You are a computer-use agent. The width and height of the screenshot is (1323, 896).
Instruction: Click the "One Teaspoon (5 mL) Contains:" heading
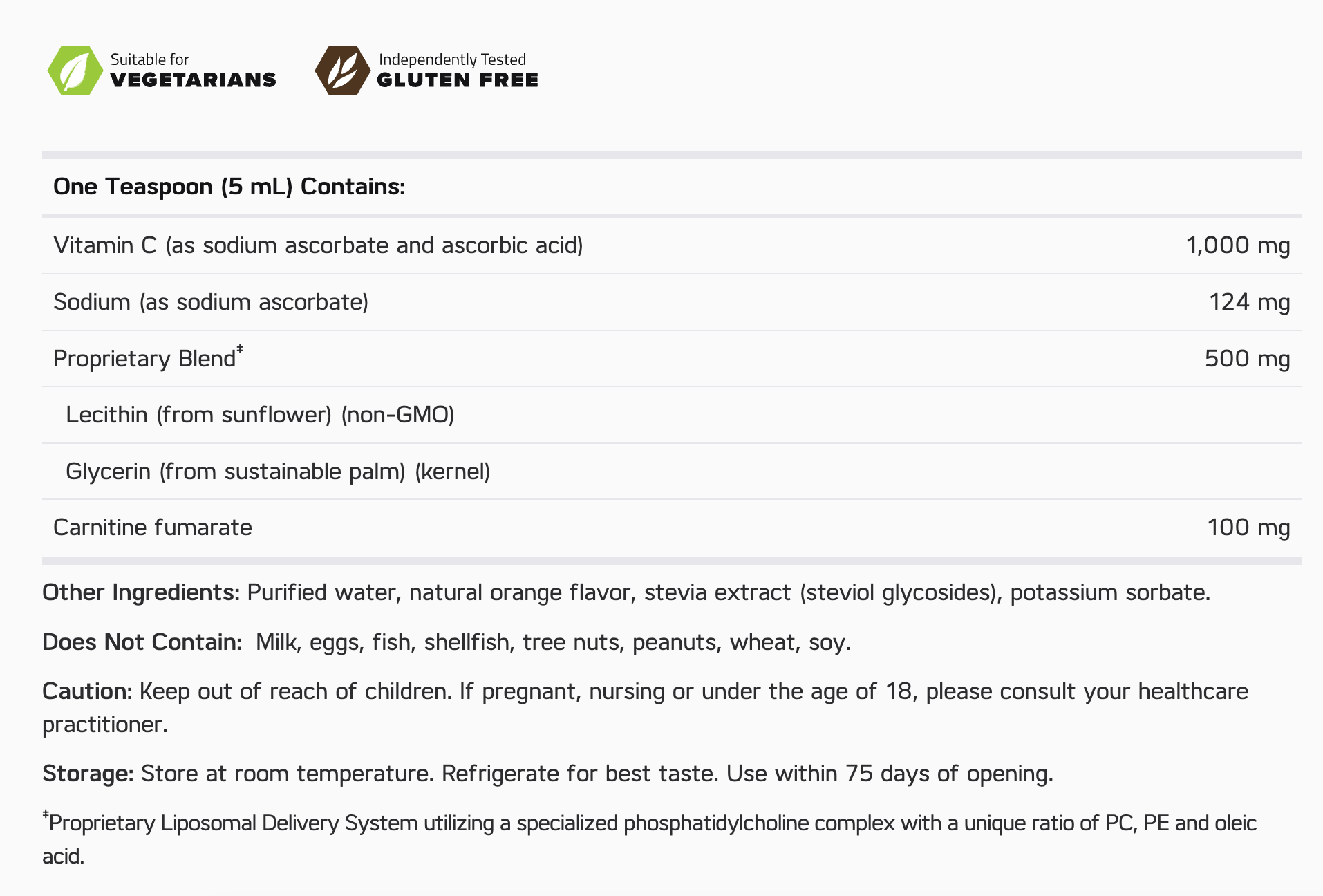(x=229, y=187)
